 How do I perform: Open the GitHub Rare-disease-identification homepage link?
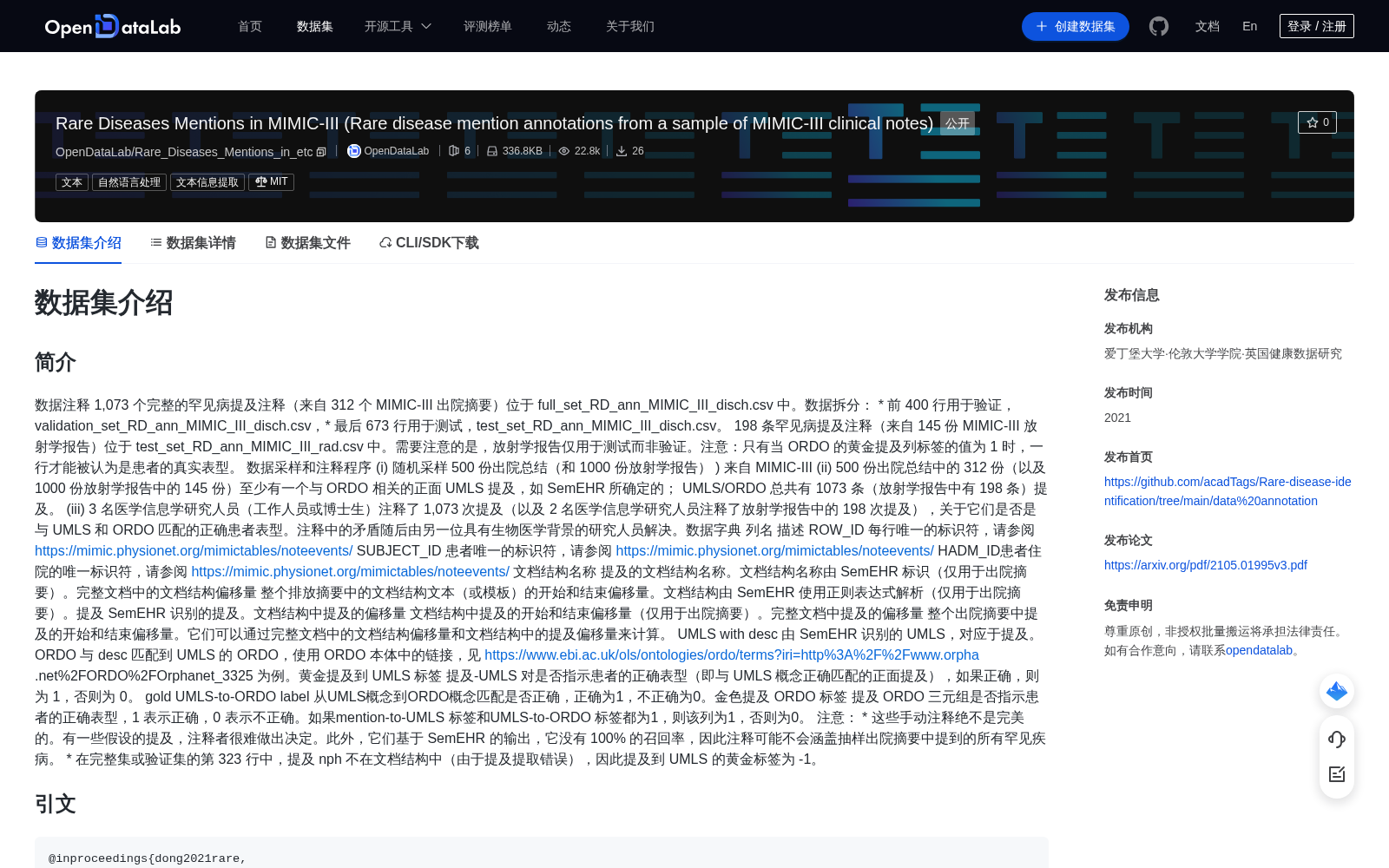coord(1228,491)
